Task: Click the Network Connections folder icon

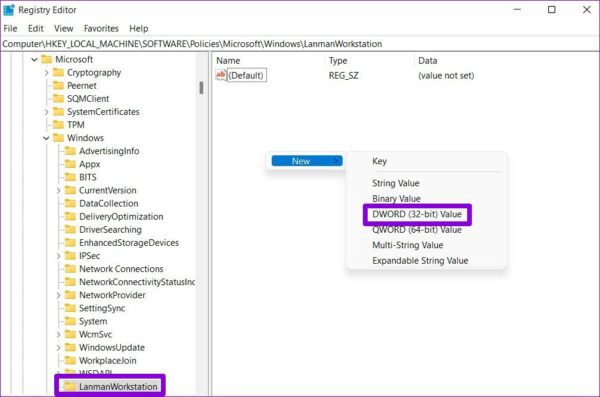Action: (x=70, y=269)
